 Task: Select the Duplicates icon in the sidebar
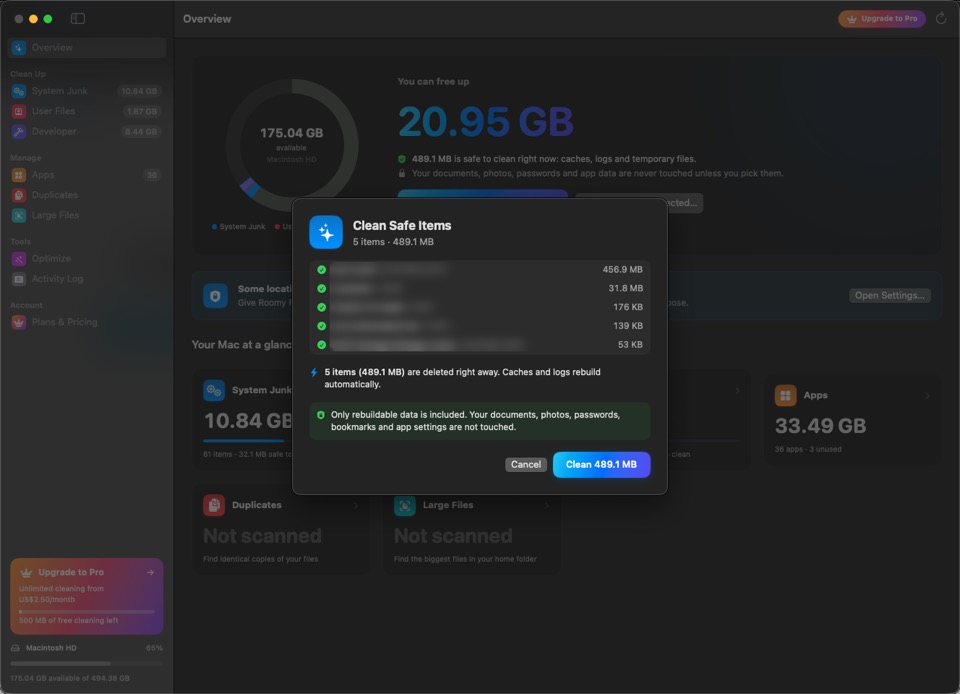19,195
